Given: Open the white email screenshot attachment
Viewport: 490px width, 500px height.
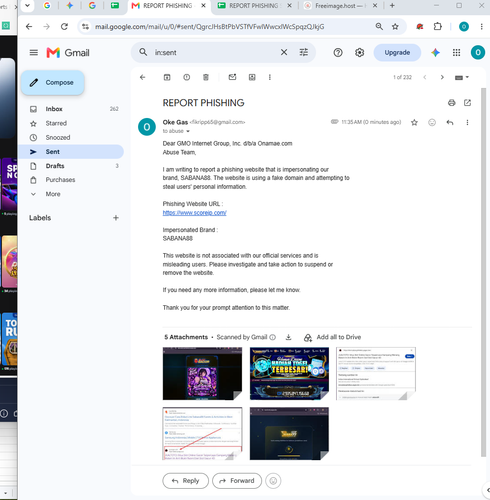Looking at the screenshot, I should (376, 373).
